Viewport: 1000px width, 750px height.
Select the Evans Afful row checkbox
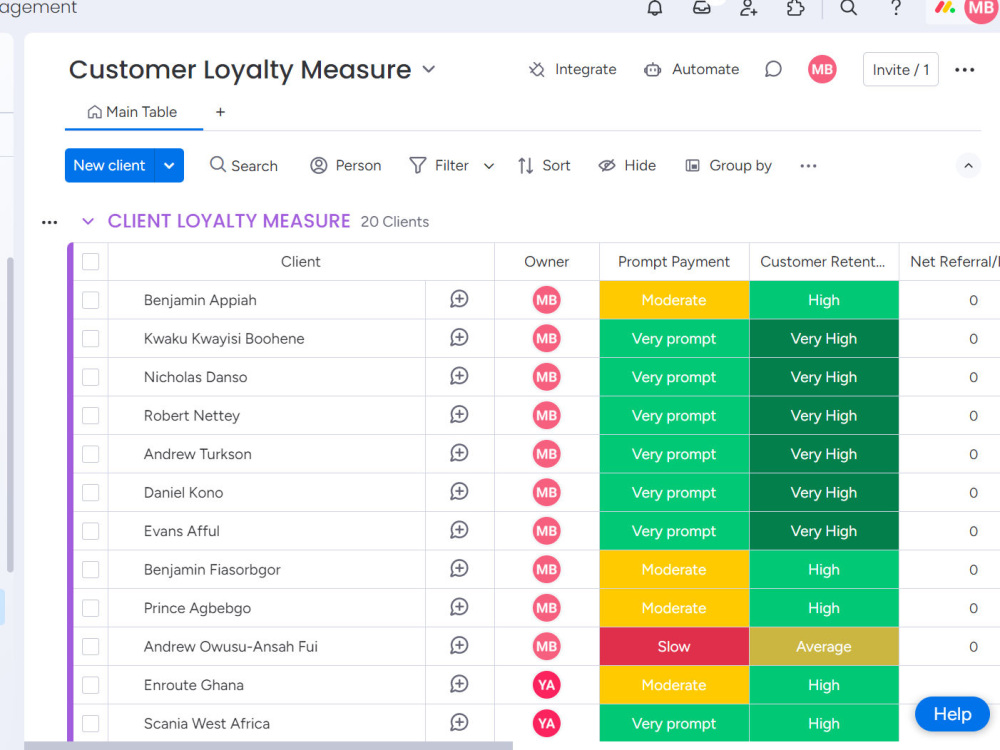point(91,531)
